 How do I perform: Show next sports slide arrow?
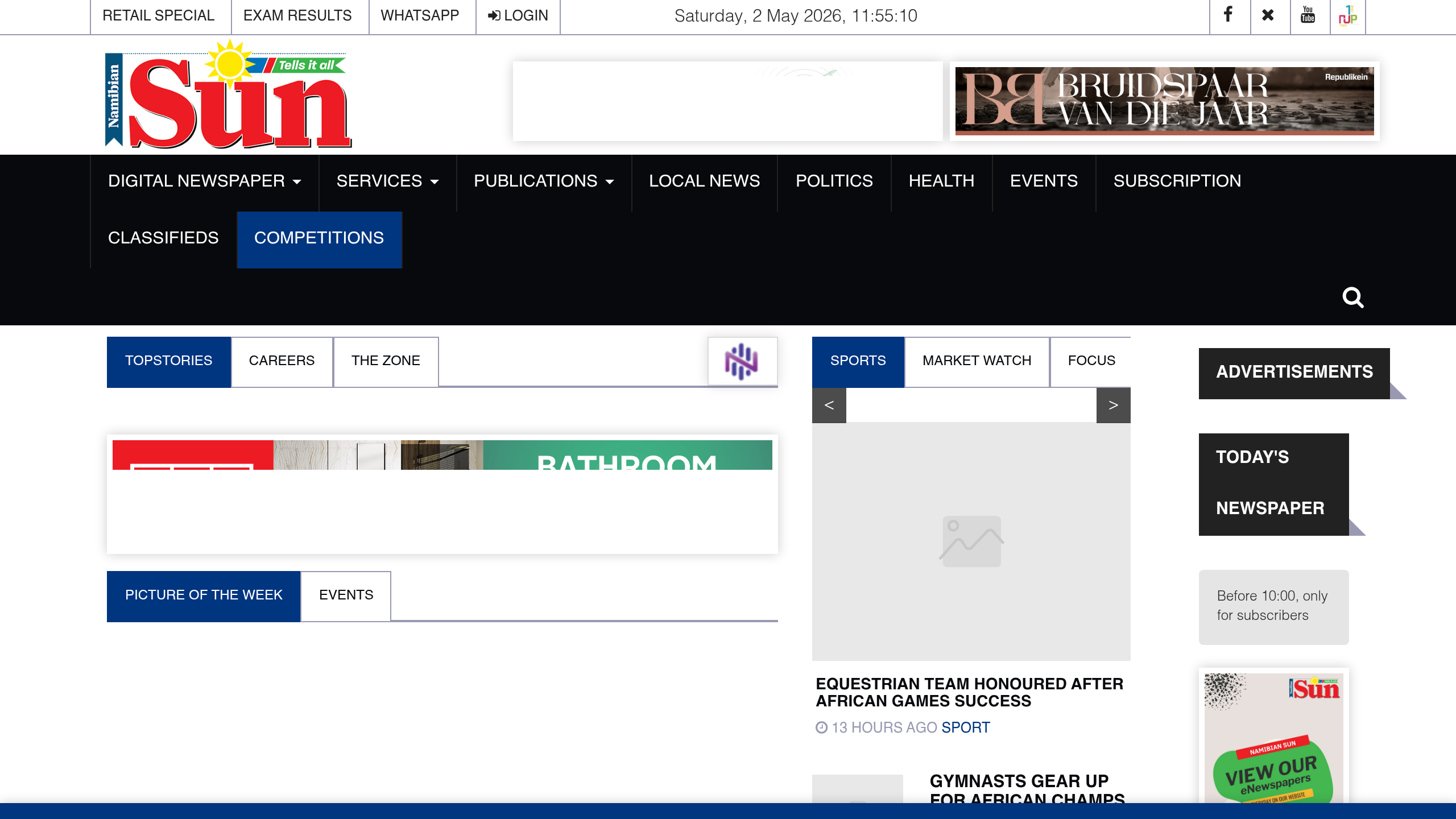click(x=1113, y=406)
